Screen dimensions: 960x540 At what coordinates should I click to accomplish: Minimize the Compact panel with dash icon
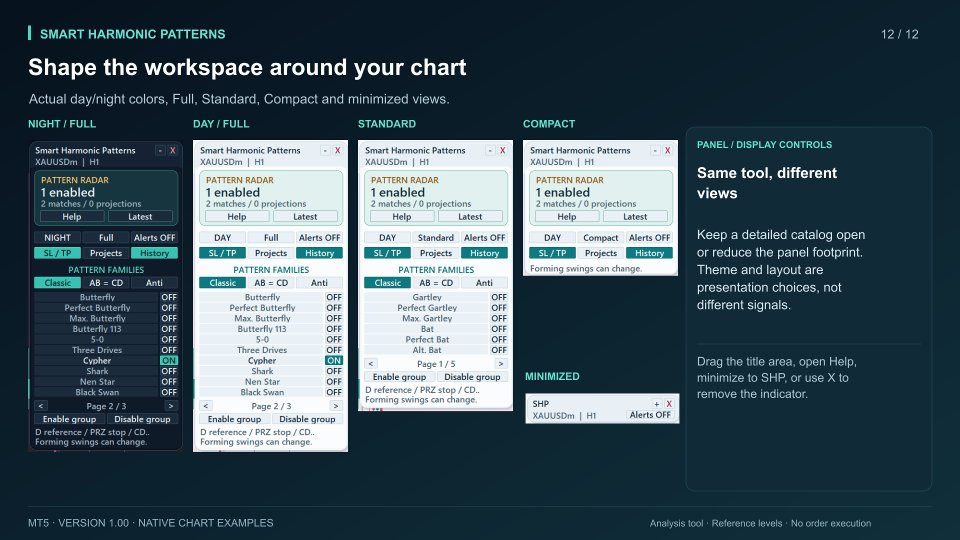(x=655, y=150)
